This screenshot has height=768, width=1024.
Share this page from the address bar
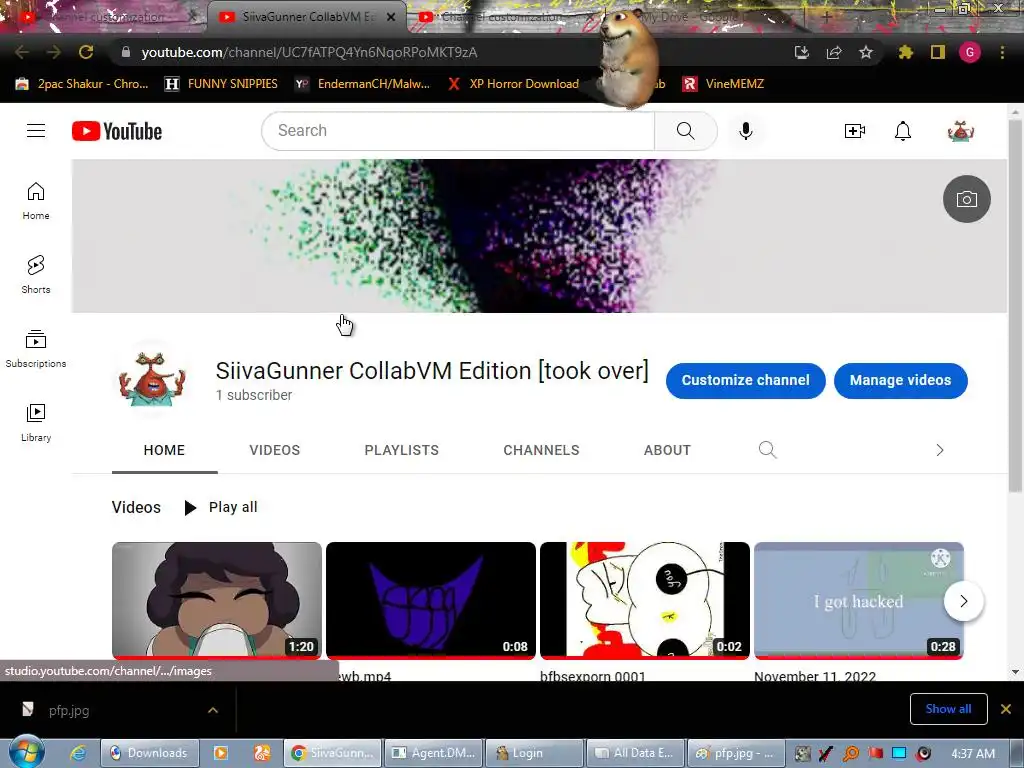click(834, 52)
